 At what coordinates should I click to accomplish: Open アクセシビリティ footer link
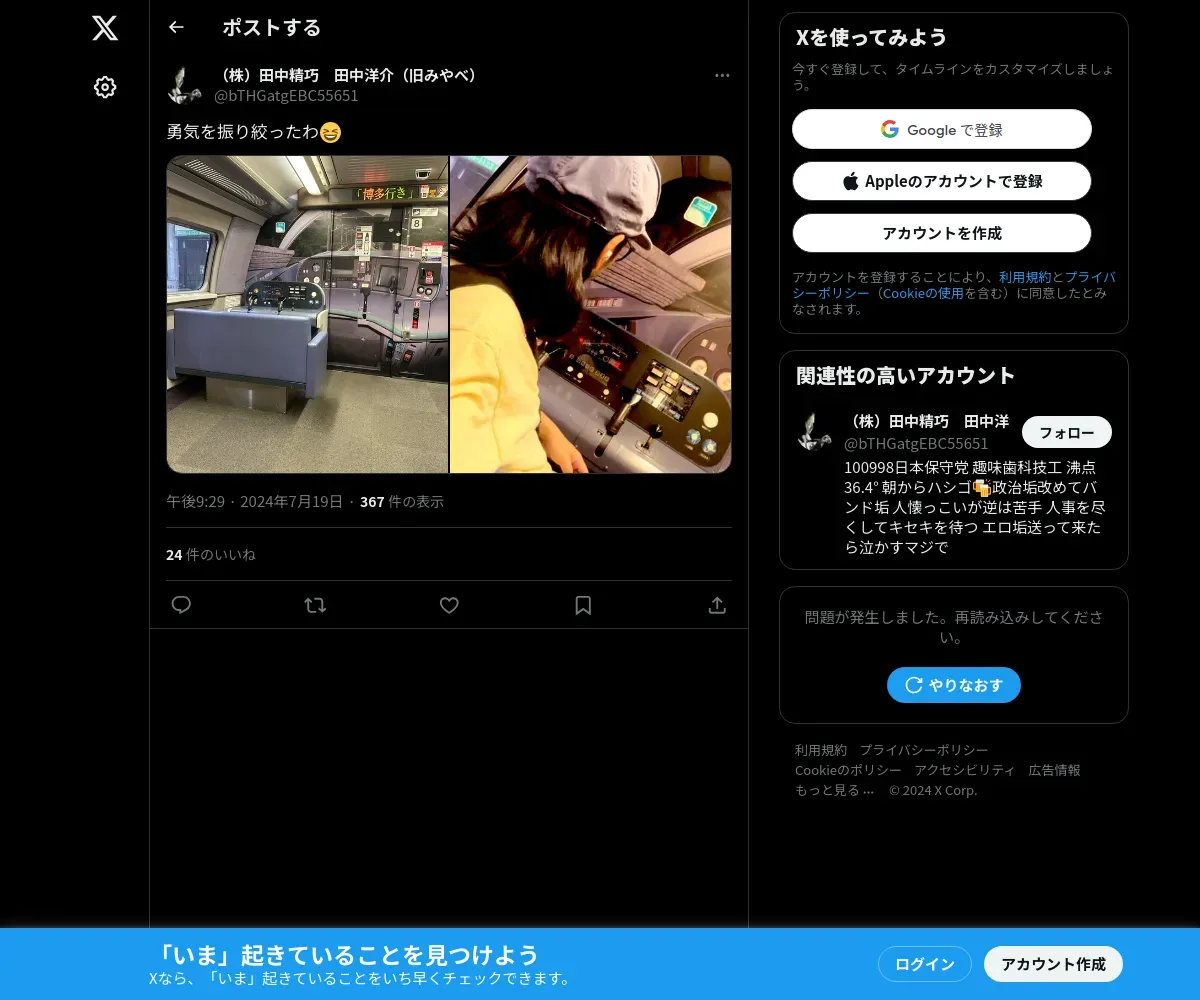point(965,770)
